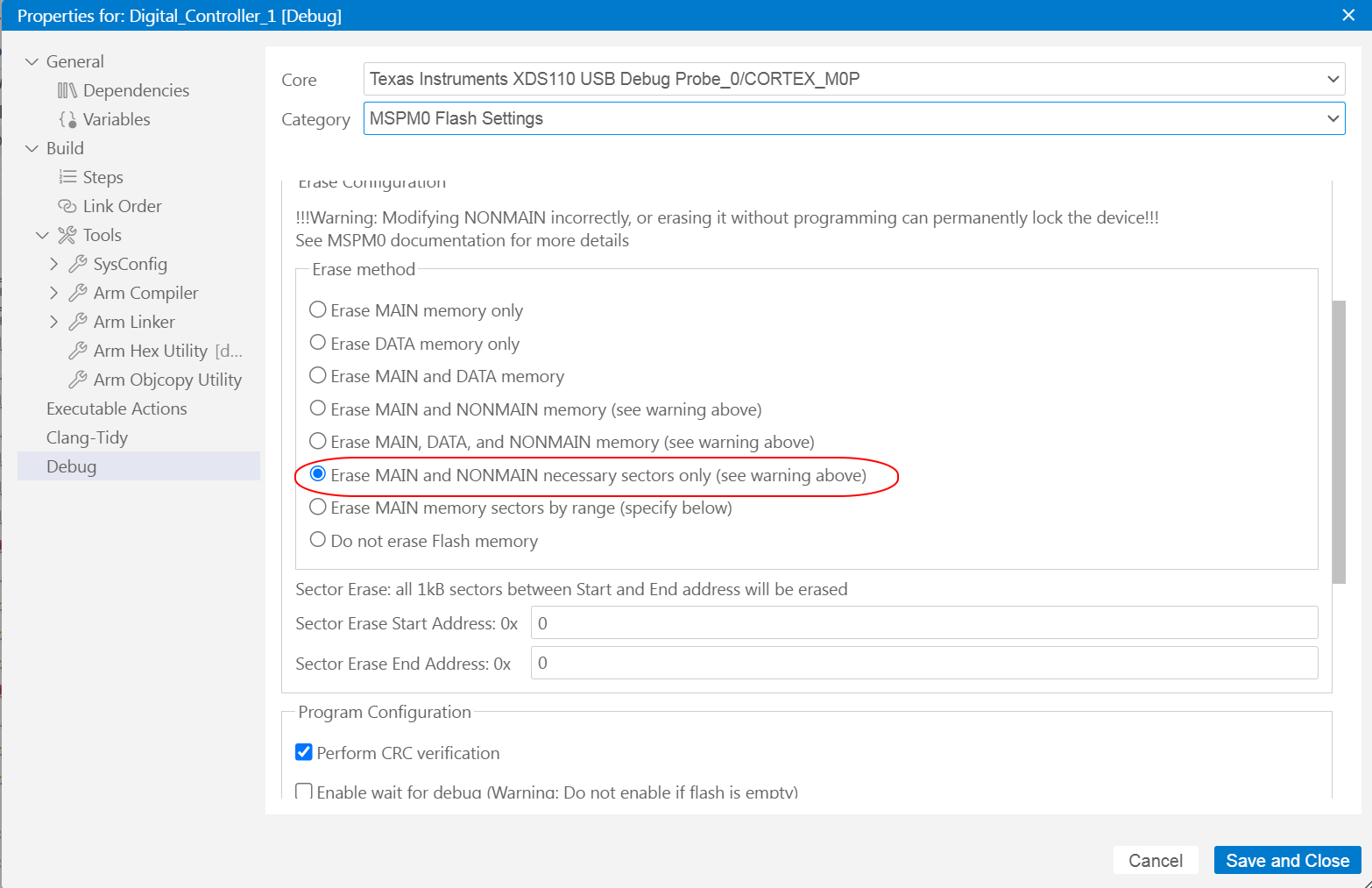Choose Do not erase Flash memory
This screenshot has height=888, width=1372.
(317, 539)
